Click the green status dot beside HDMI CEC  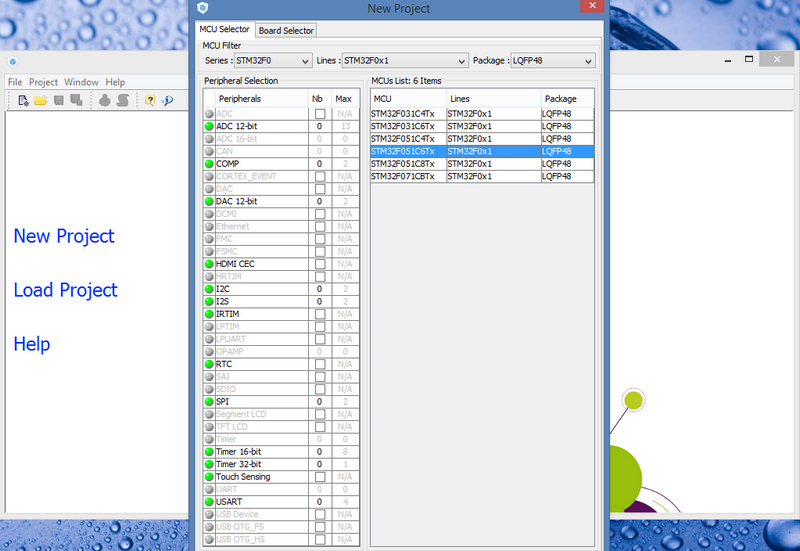[x=209, y=264]
